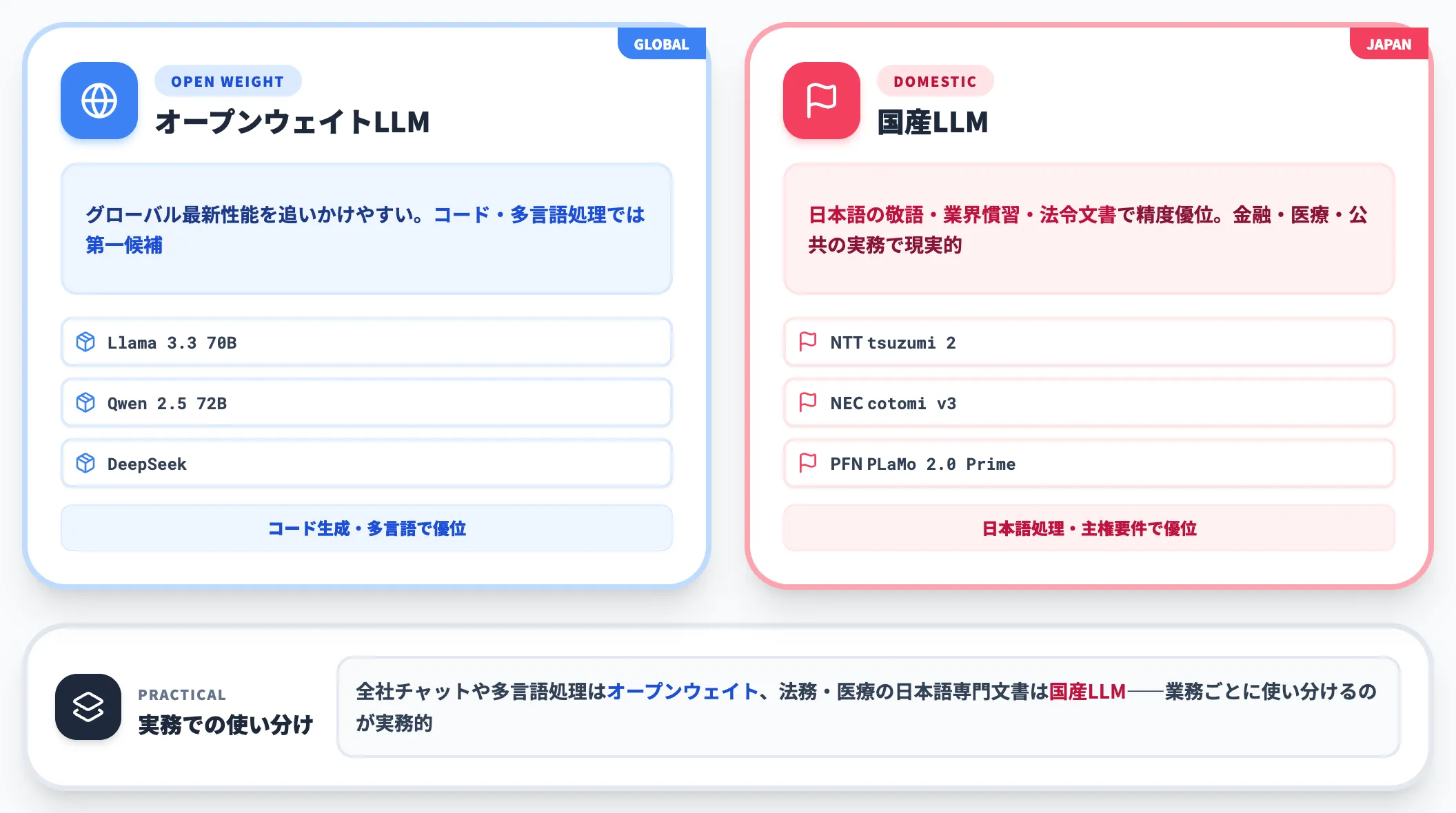This screenshot has width=1456, height=813.
Task: Click the cube icon beside Llama 3.3 70B
Action: tap(85, 342)
